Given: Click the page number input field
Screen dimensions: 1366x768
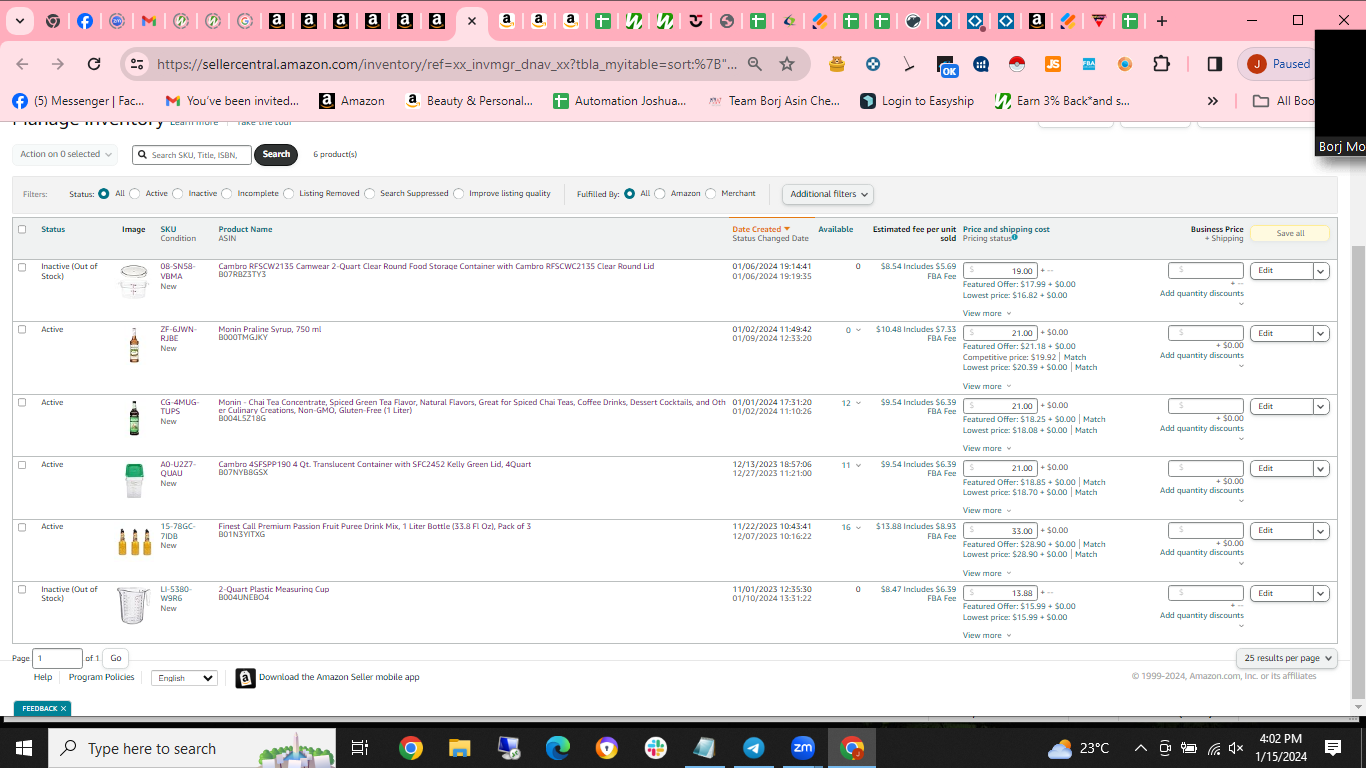Looking at the screenshot, I should (x=58, y=658).
